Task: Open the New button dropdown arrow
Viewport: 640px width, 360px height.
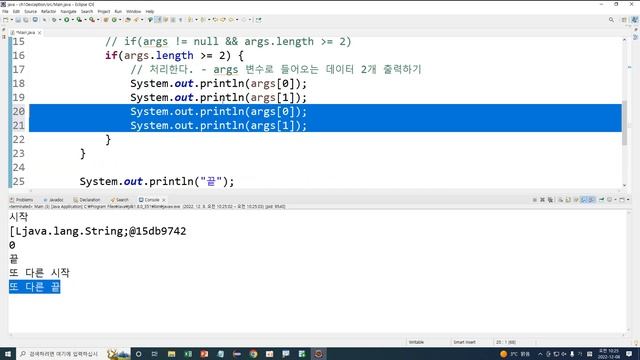Action: 12,20
